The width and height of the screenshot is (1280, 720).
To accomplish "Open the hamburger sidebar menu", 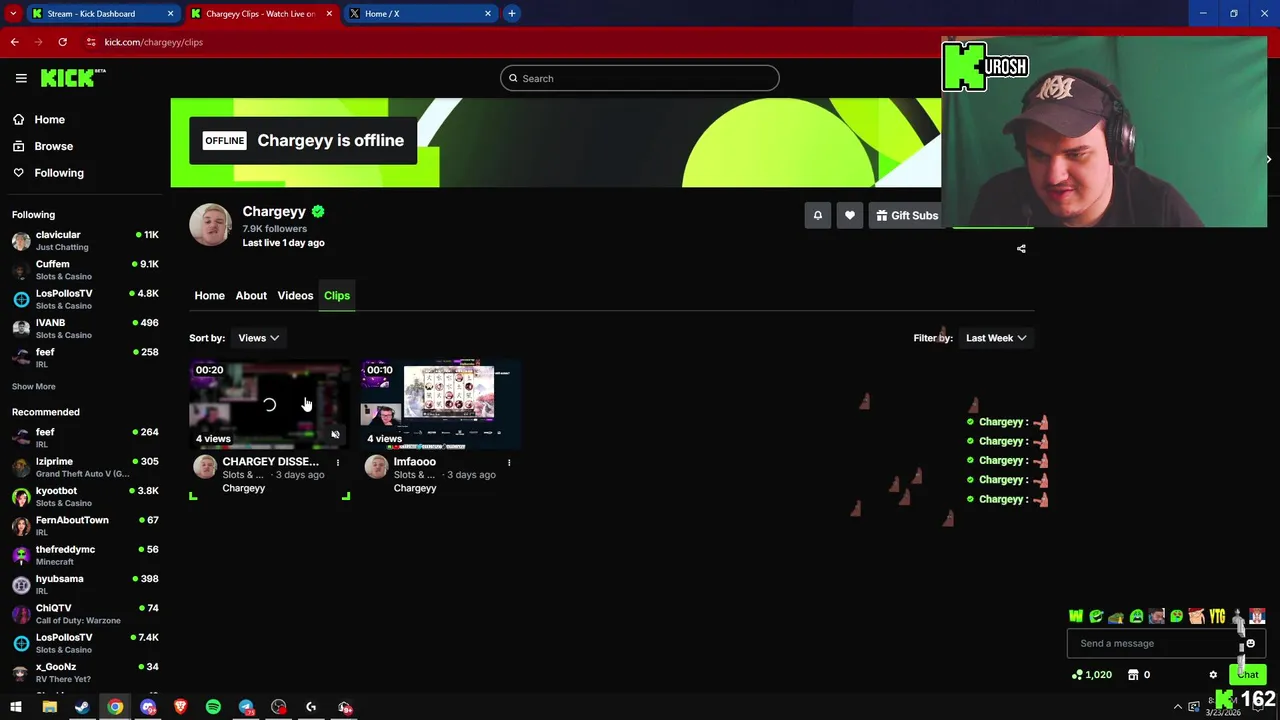I will (21, 78).
